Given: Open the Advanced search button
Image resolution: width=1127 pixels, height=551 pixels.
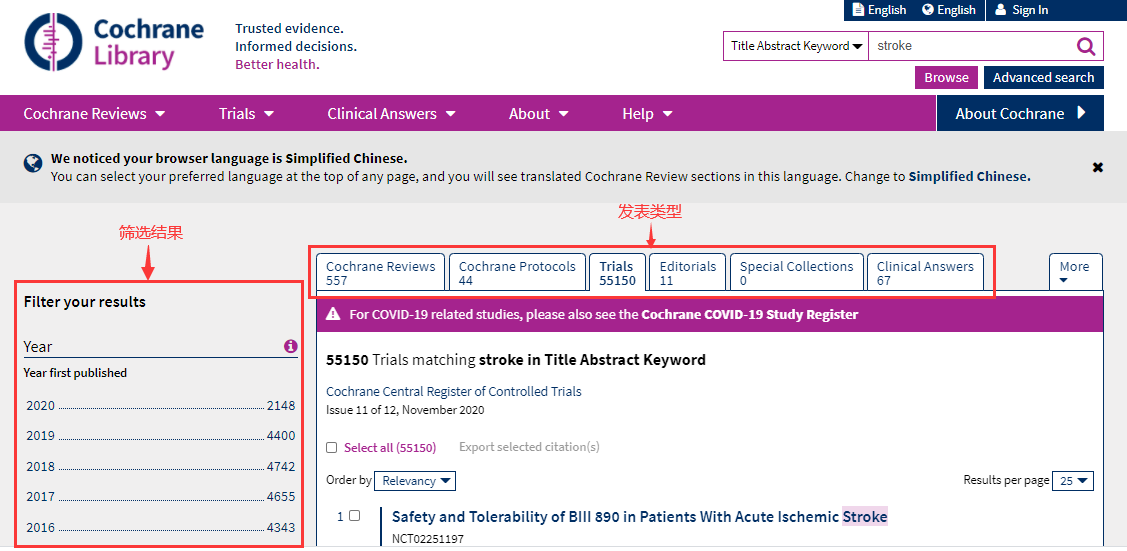Looking at the screenshot, I should click(x=1043, y=78).
